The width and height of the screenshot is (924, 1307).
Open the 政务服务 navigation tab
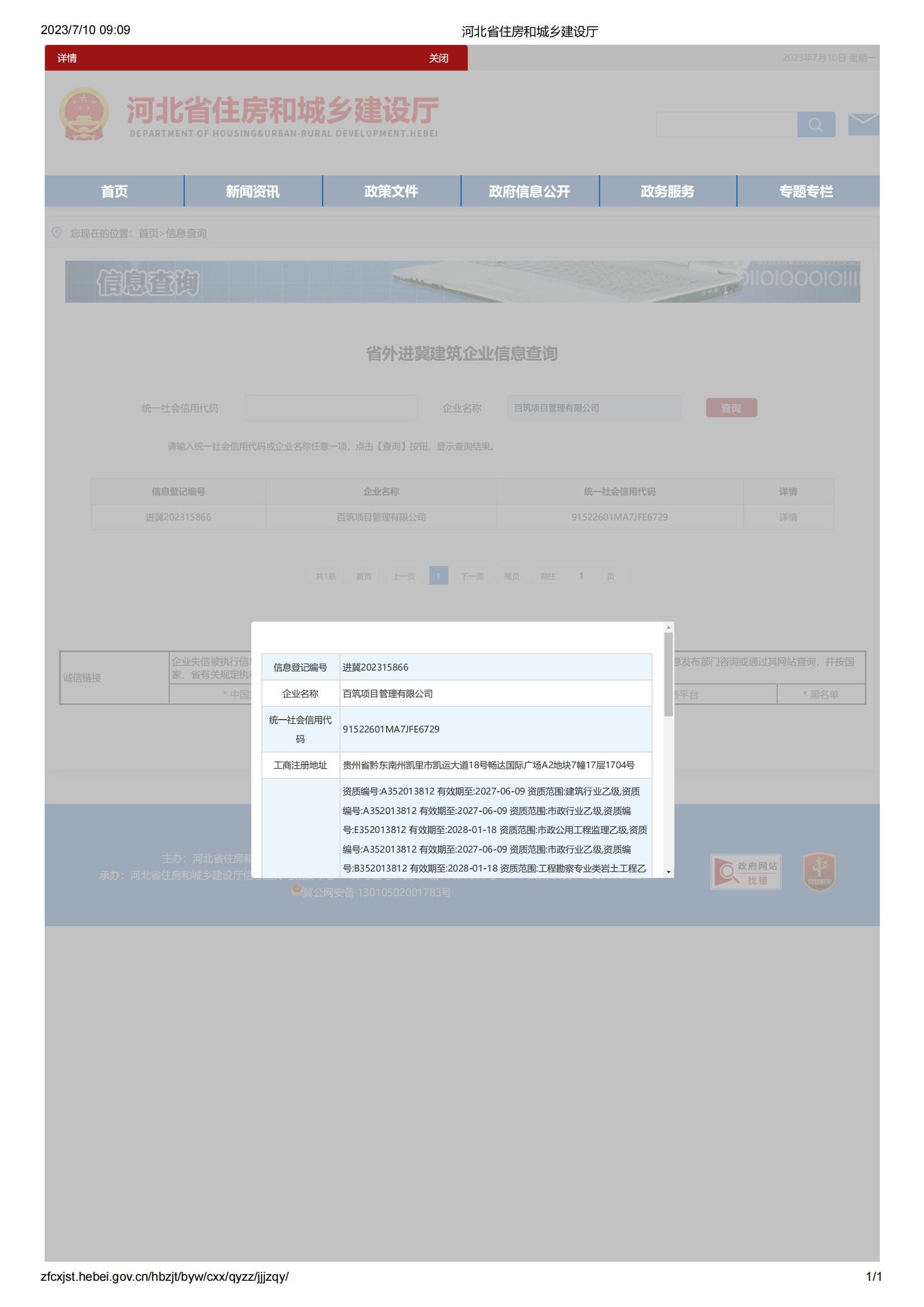point(667,191)
